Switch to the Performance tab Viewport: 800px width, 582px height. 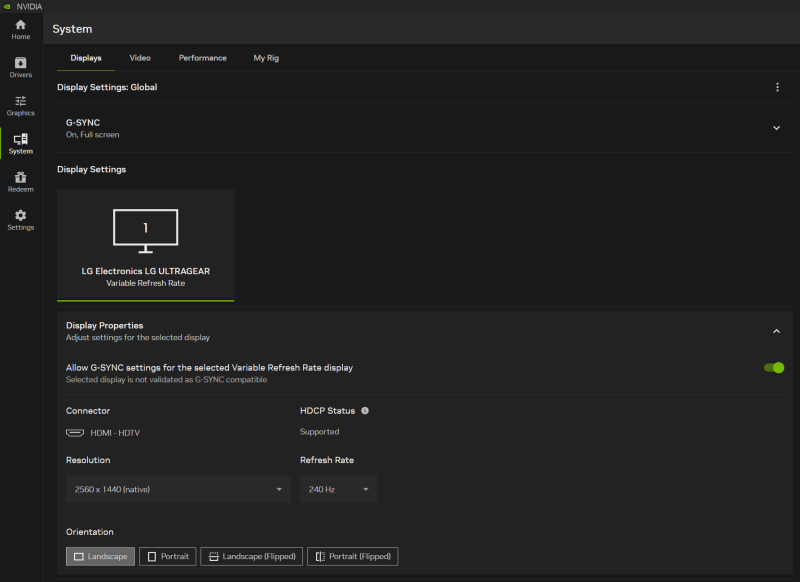pyautogui.click(x=203, y=58)
